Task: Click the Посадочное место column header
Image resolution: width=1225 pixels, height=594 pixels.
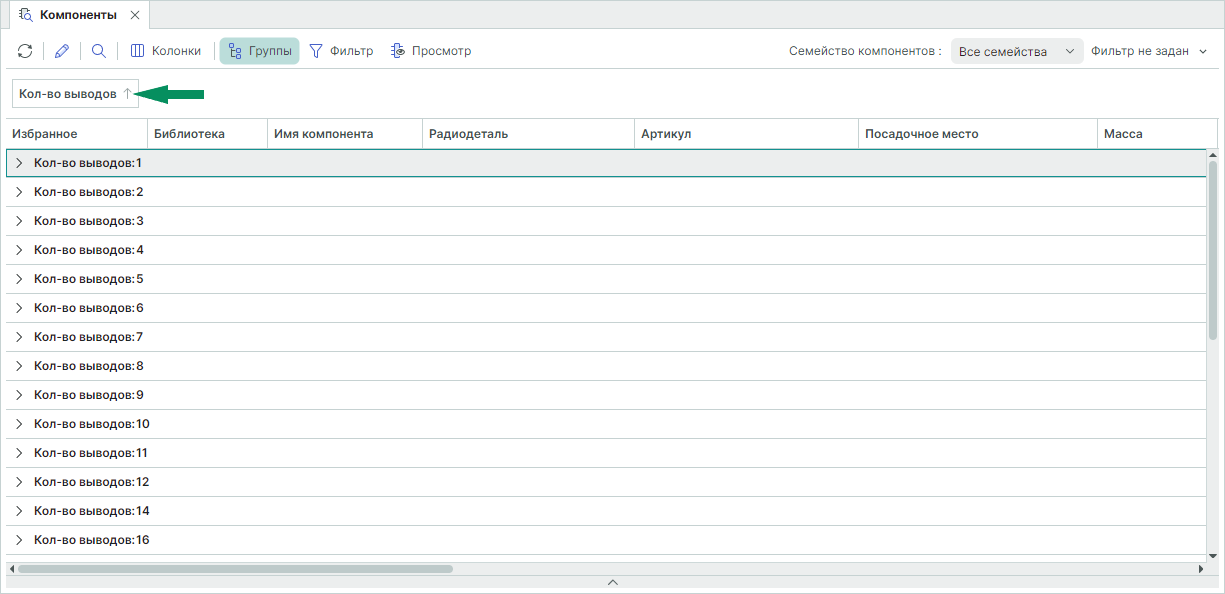Action: pyautogui.click(x=921, y=134)
